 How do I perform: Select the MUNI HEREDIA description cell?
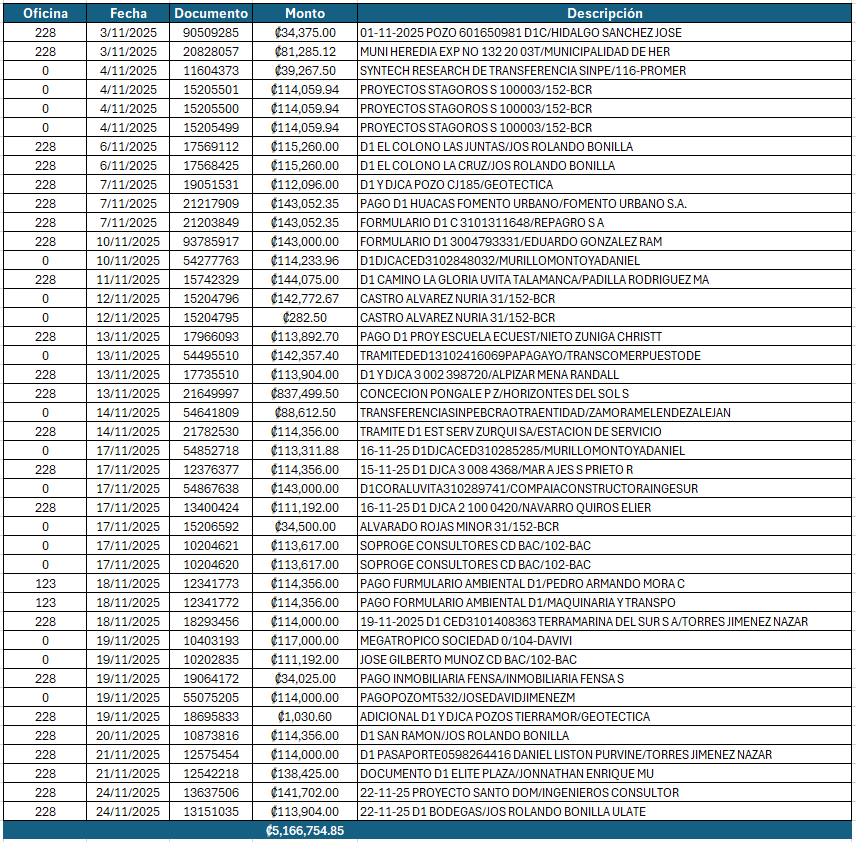(x=604, y=51)
